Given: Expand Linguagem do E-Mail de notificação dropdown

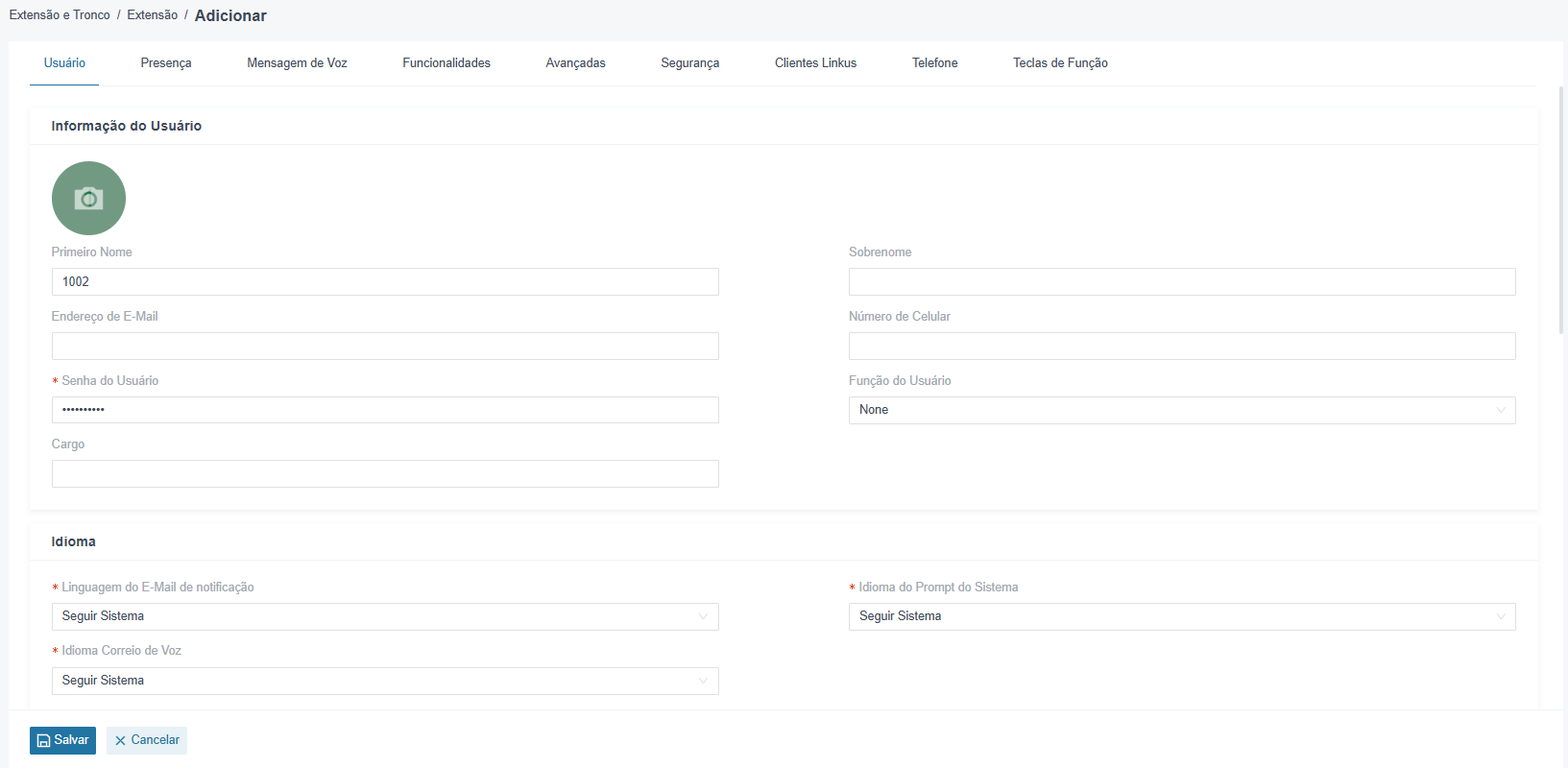Looking at the screenshot, I should pyautogui.click(x=385, y=616).
